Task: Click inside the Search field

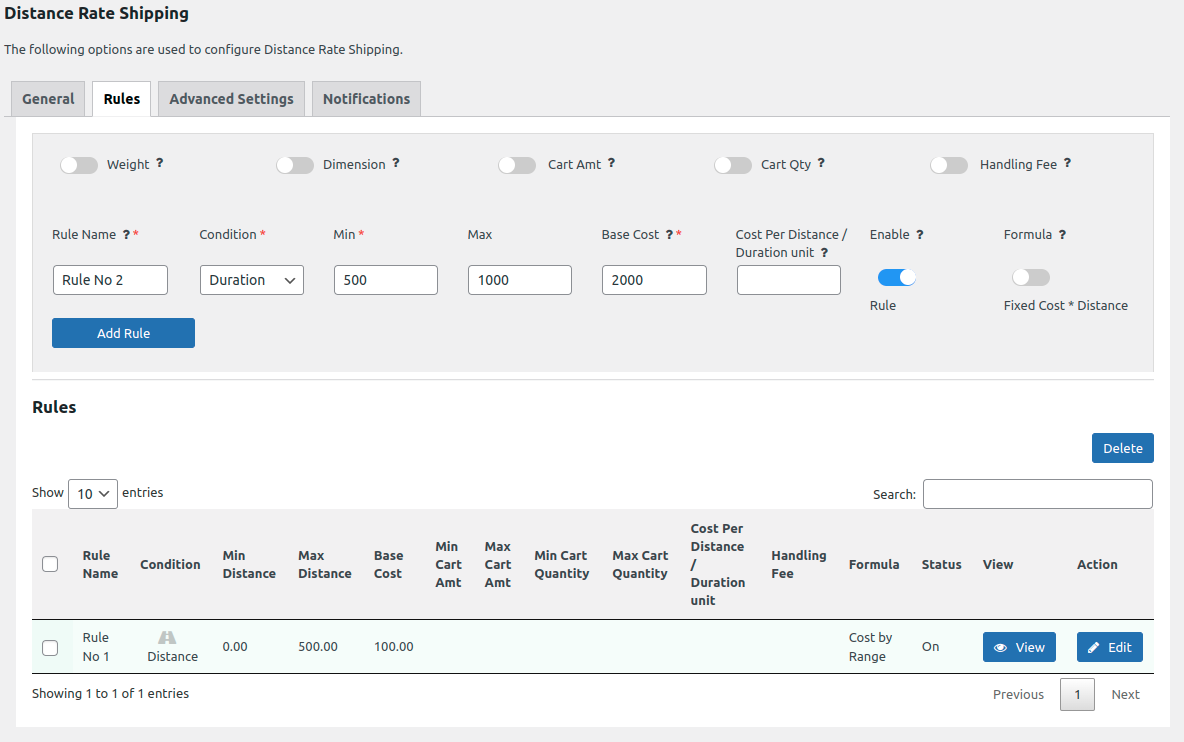Action: point(1037,493)
